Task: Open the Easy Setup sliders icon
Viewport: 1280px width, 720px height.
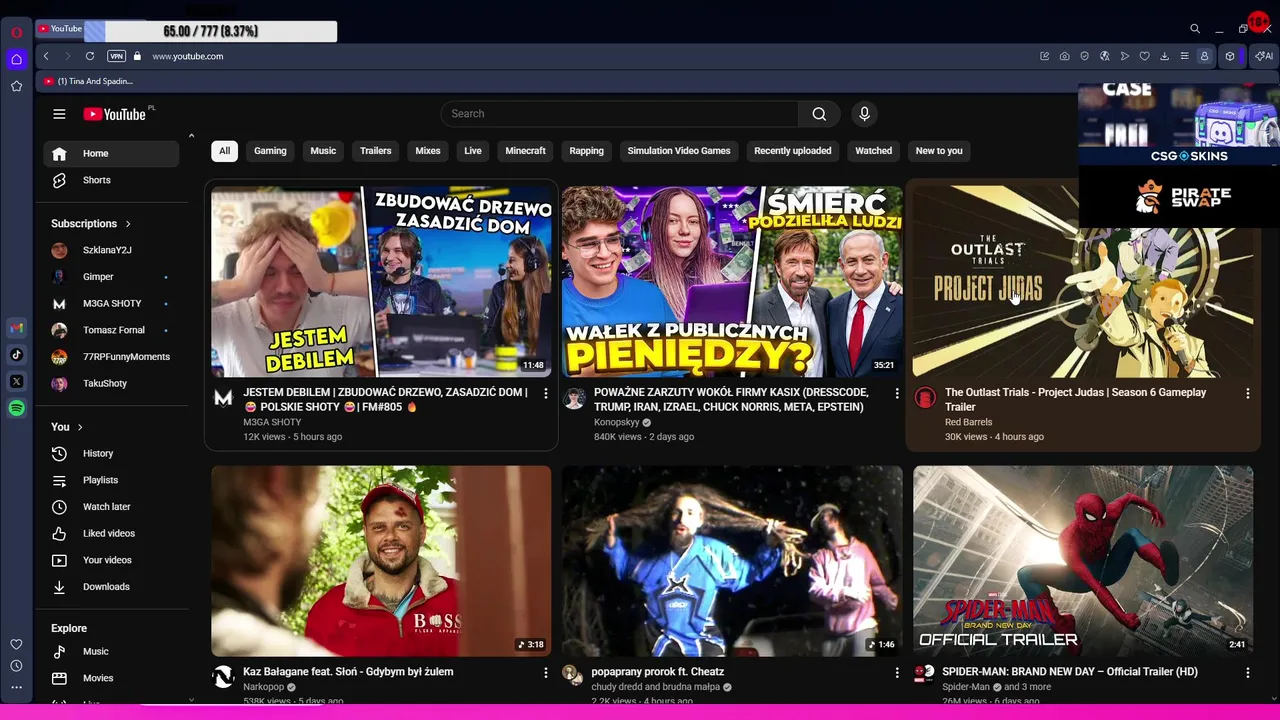Action: coord(1184,56)
